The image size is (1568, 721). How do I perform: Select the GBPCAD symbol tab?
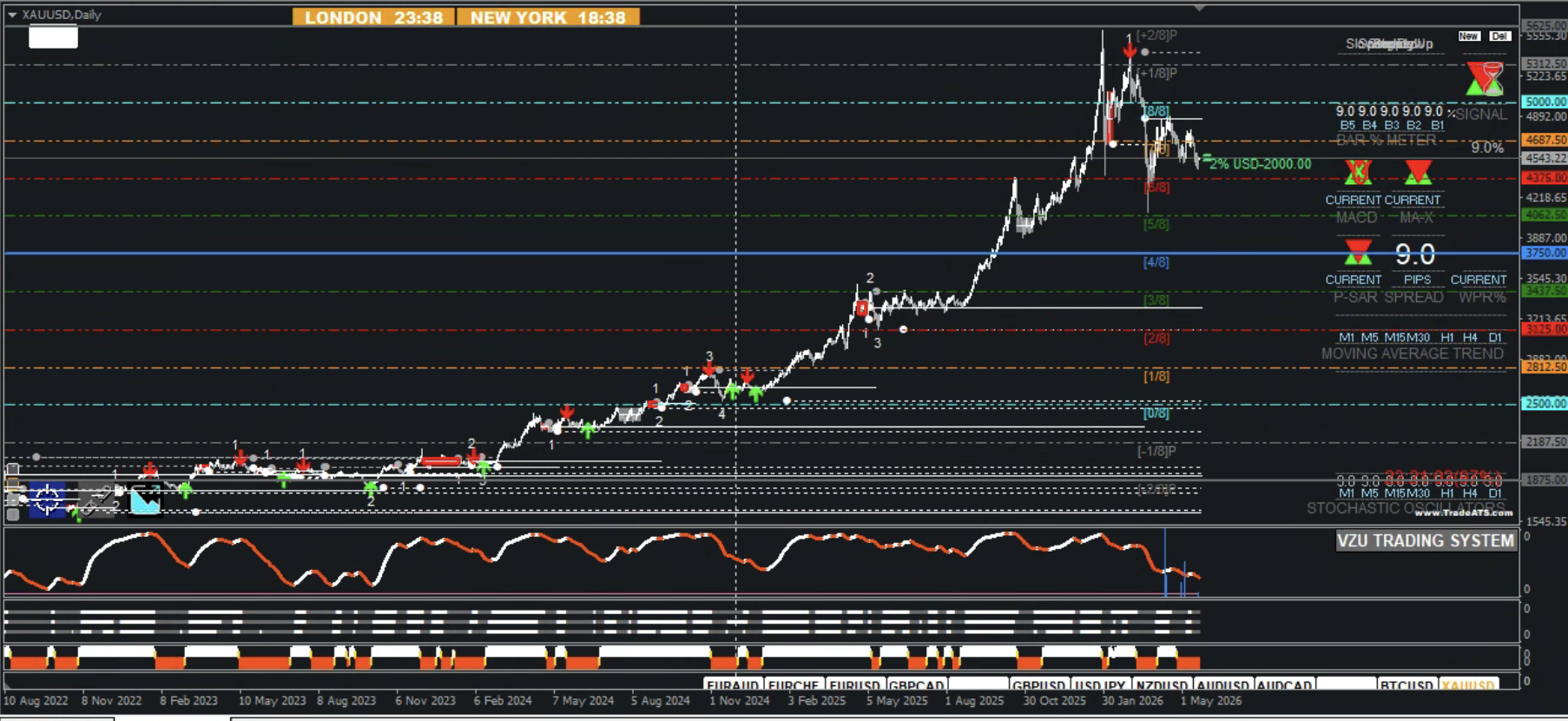point(916,685)
